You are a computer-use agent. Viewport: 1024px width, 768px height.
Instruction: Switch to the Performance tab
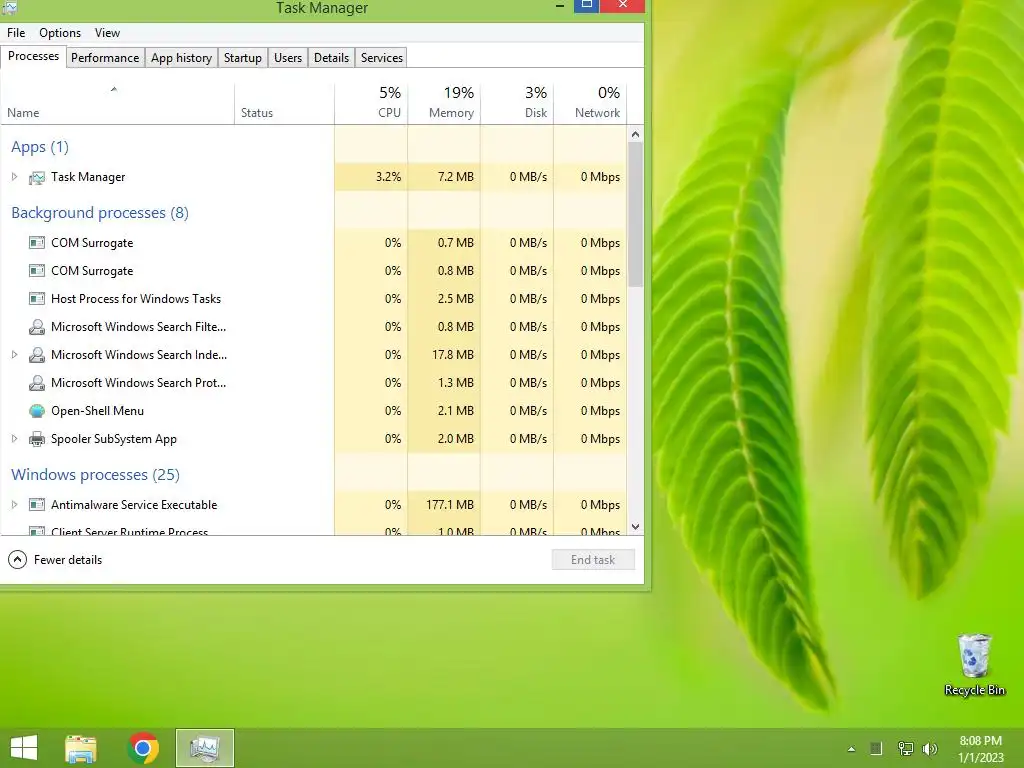coord(105,57)
